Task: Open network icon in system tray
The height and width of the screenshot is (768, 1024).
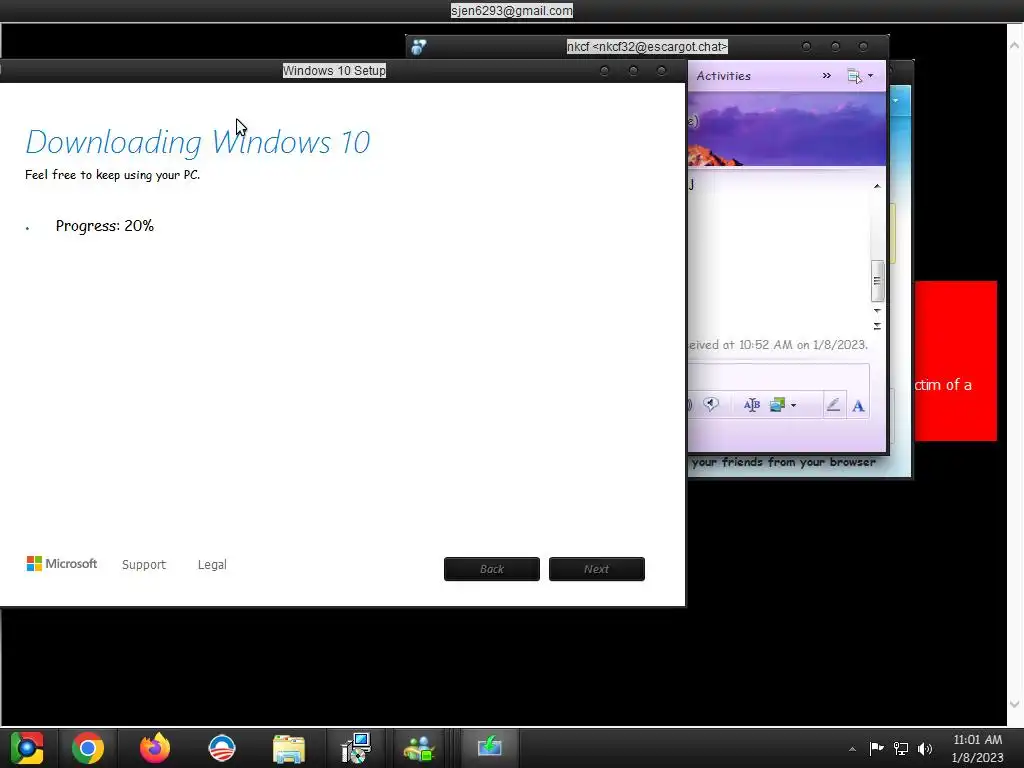Action: 901,748
